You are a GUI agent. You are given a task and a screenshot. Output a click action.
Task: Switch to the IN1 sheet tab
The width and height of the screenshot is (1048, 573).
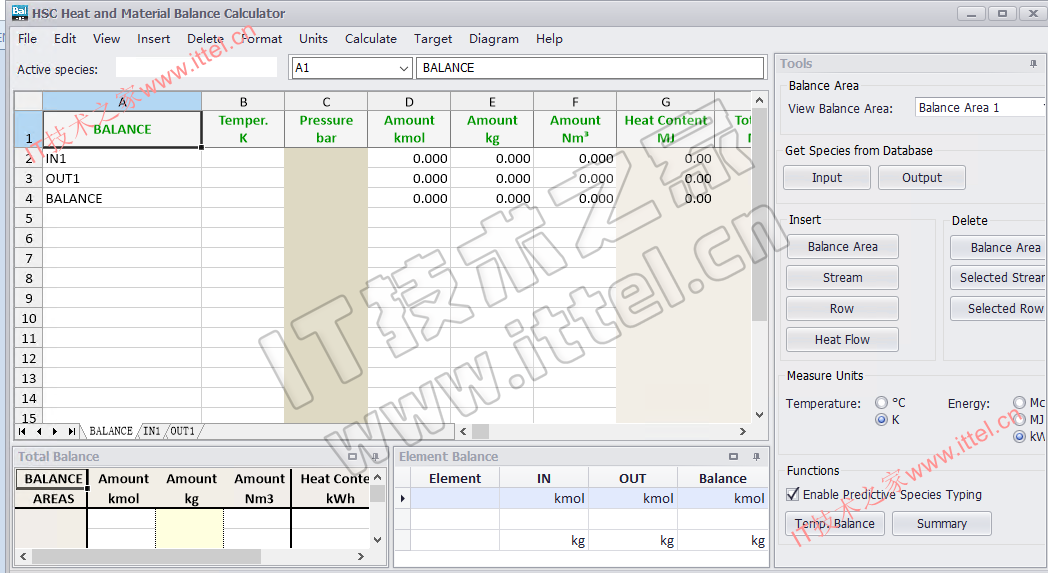(x=152, y=431)
